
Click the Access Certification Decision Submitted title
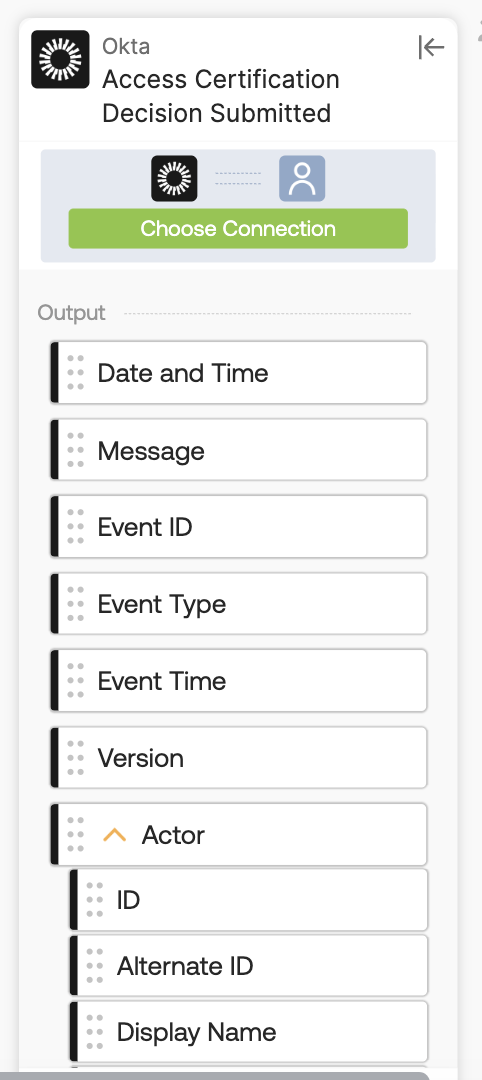pos(220,96)
